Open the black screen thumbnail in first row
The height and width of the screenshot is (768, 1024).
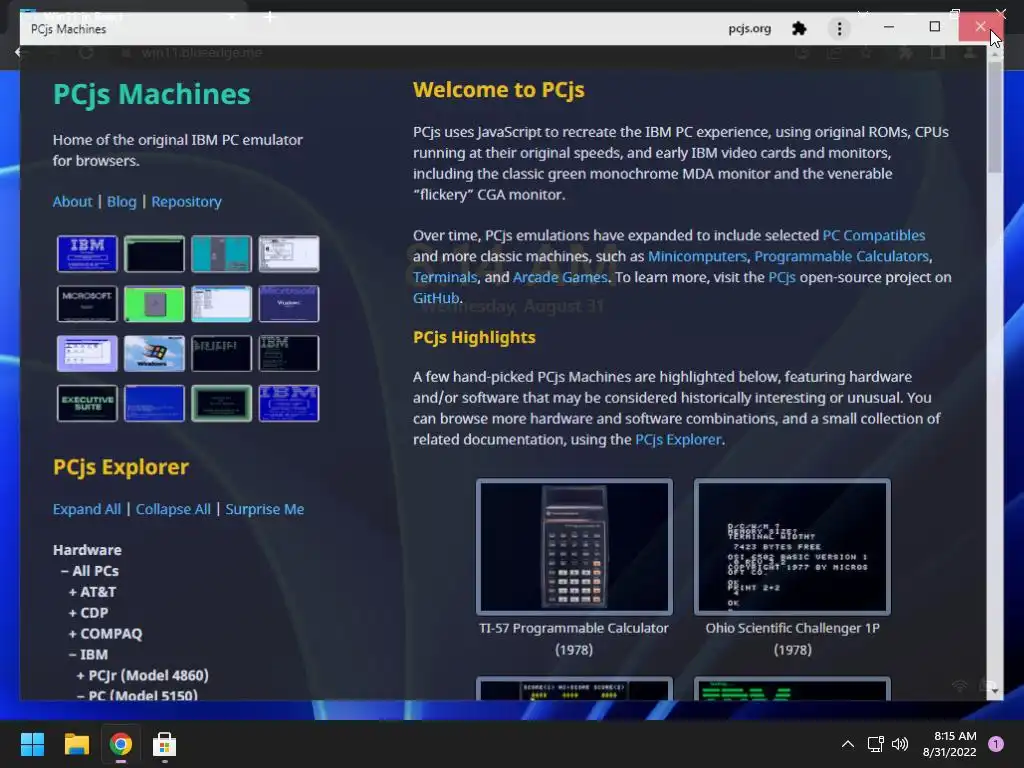154,253
